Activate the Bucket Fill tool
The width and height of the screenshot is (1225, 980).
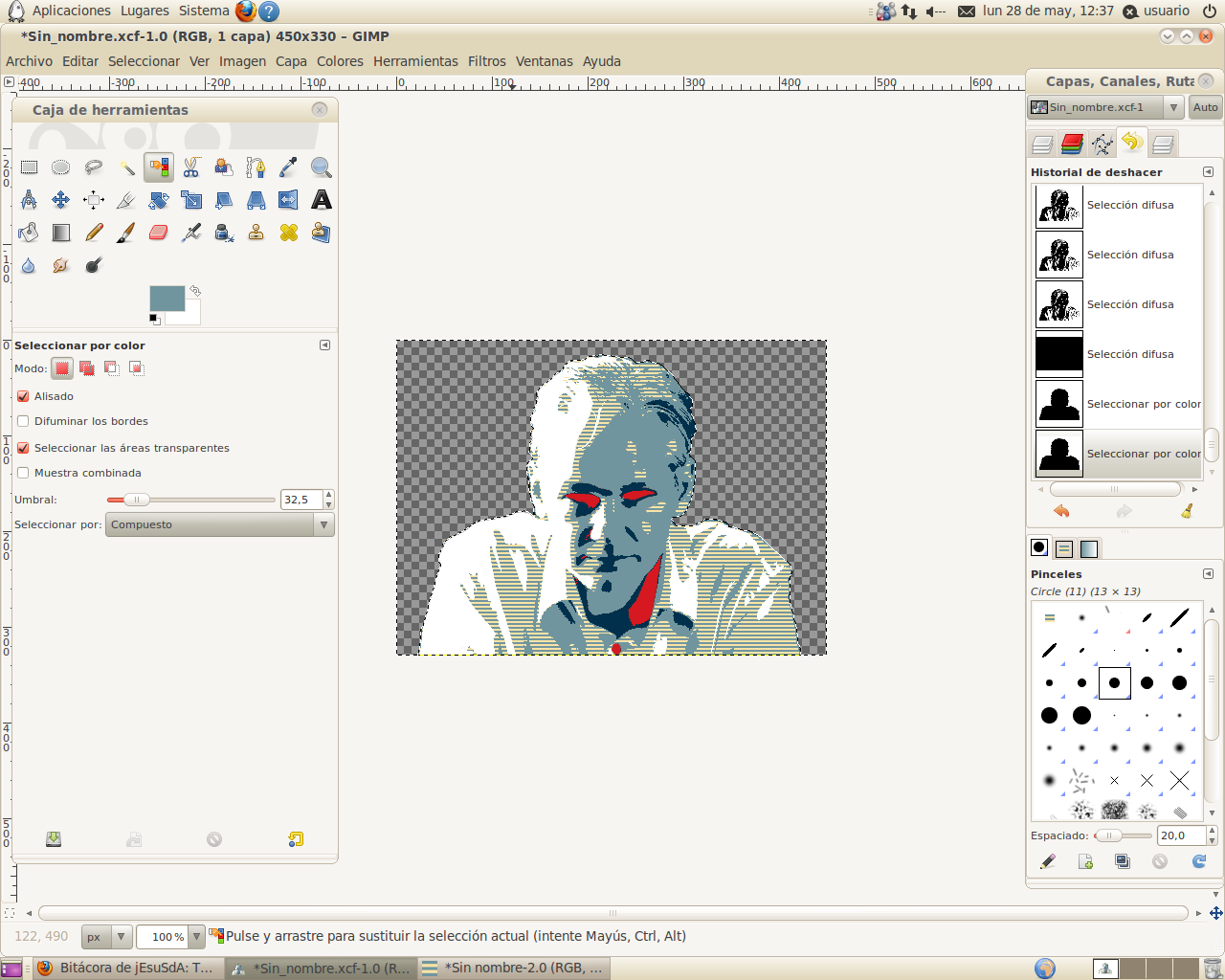(29, 232)
